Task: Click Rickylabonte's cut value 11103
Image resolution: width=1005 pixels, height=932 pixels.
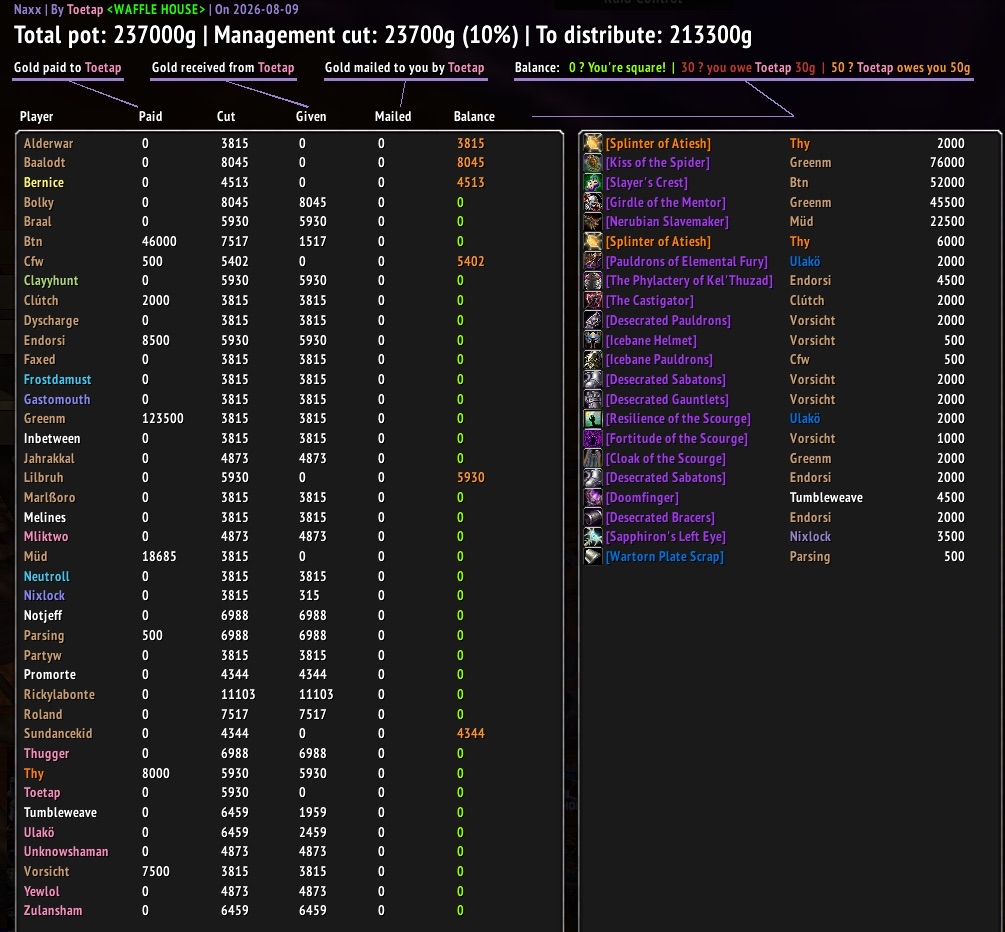Action: [238, 694]
